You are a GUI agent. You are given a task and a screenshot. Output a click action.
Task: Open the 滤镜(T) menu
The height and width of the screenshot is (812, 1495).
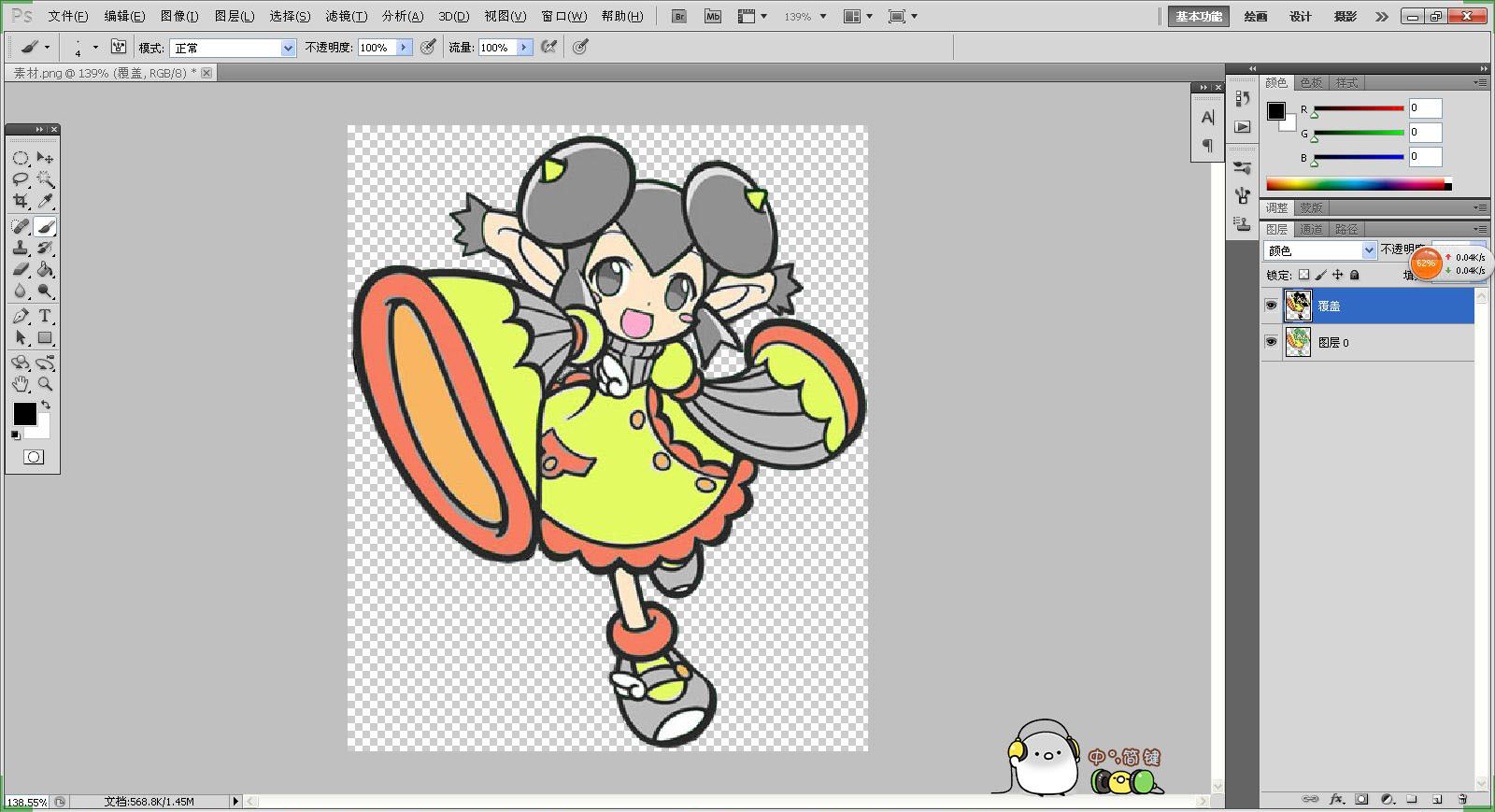(346, 16)
